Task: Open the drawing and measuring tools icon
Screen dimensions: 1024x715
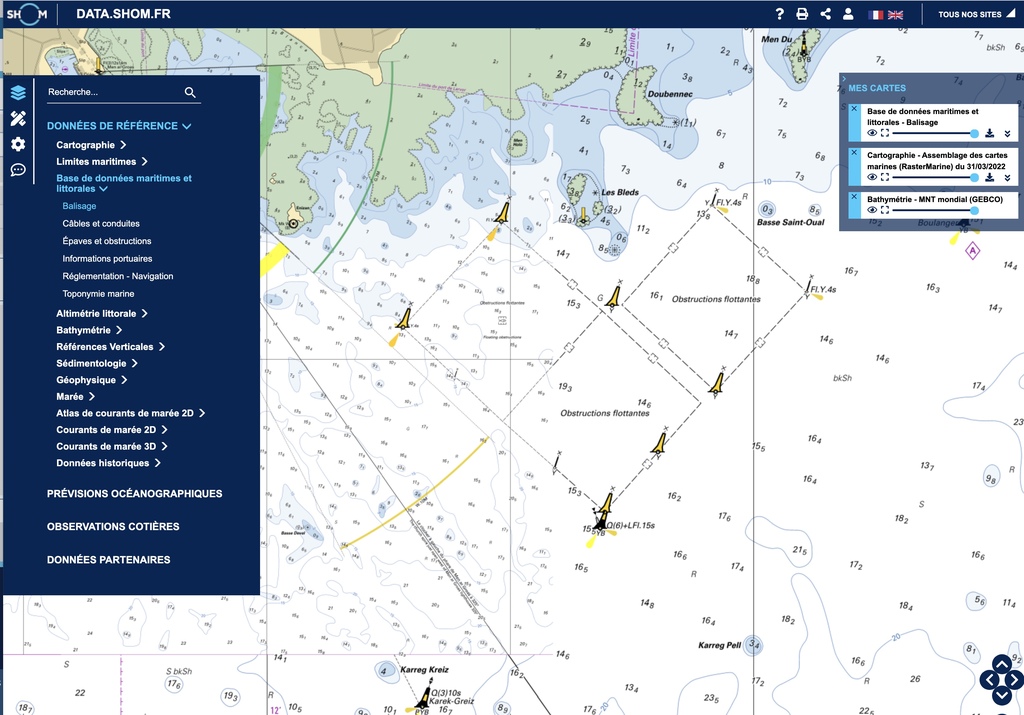Action: pos(18,118)
